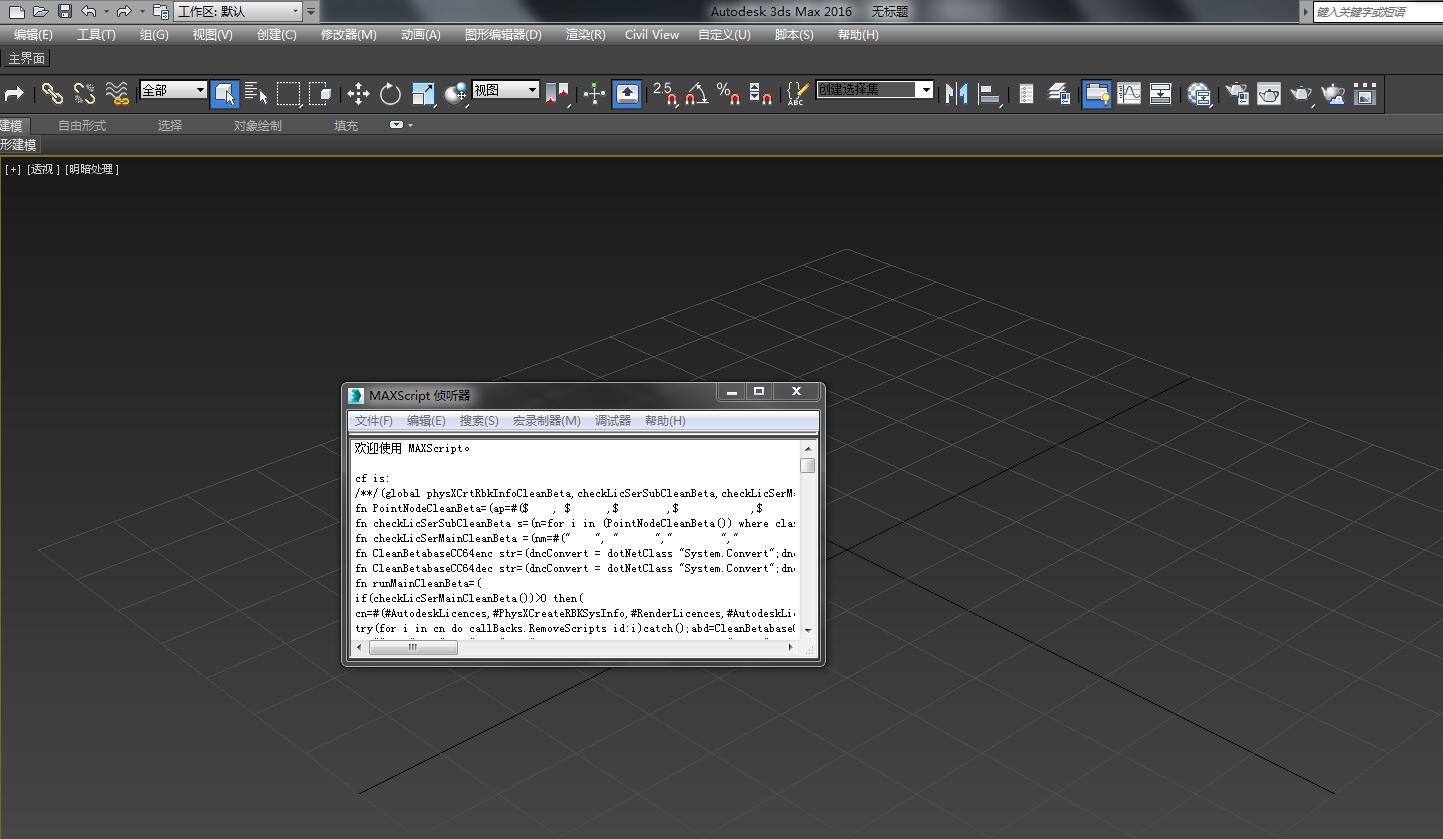The image size is (1443, 839).
Task: Toggle Percent Snap
Action: (729, 94)
